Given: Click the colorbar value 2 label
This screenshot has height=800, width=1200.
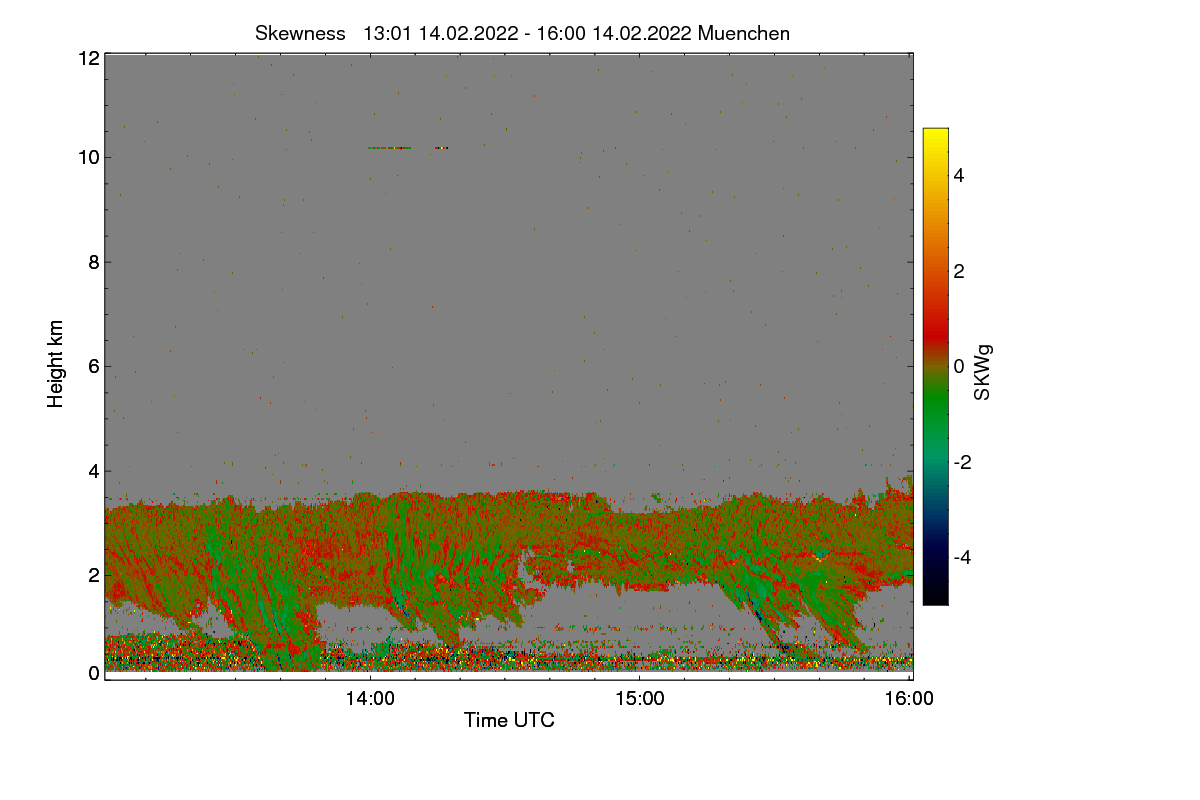Looking at the screenshot, I should pos(959,271).
